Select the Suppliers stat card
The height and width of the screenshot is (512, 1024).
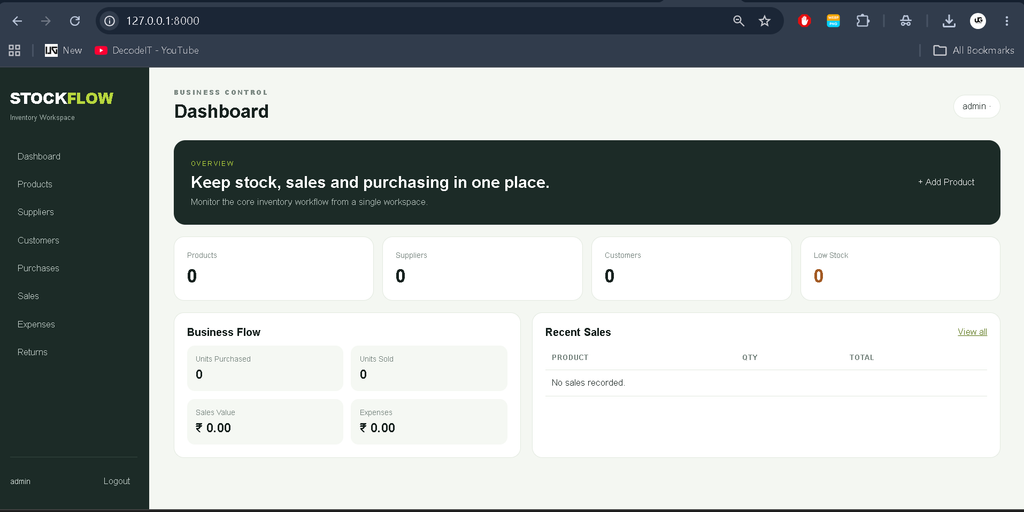tap(482, 268)
